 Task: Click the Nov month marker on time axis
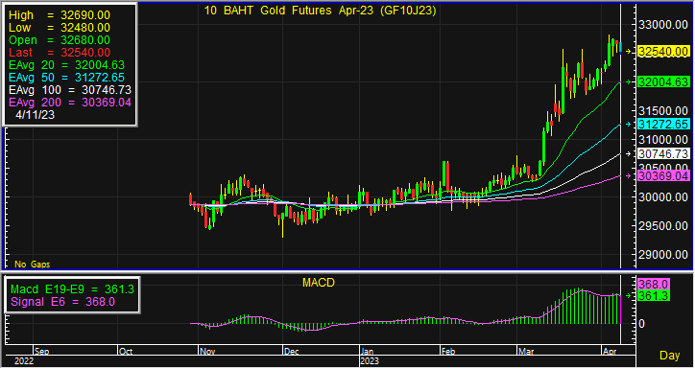point(207,352)
